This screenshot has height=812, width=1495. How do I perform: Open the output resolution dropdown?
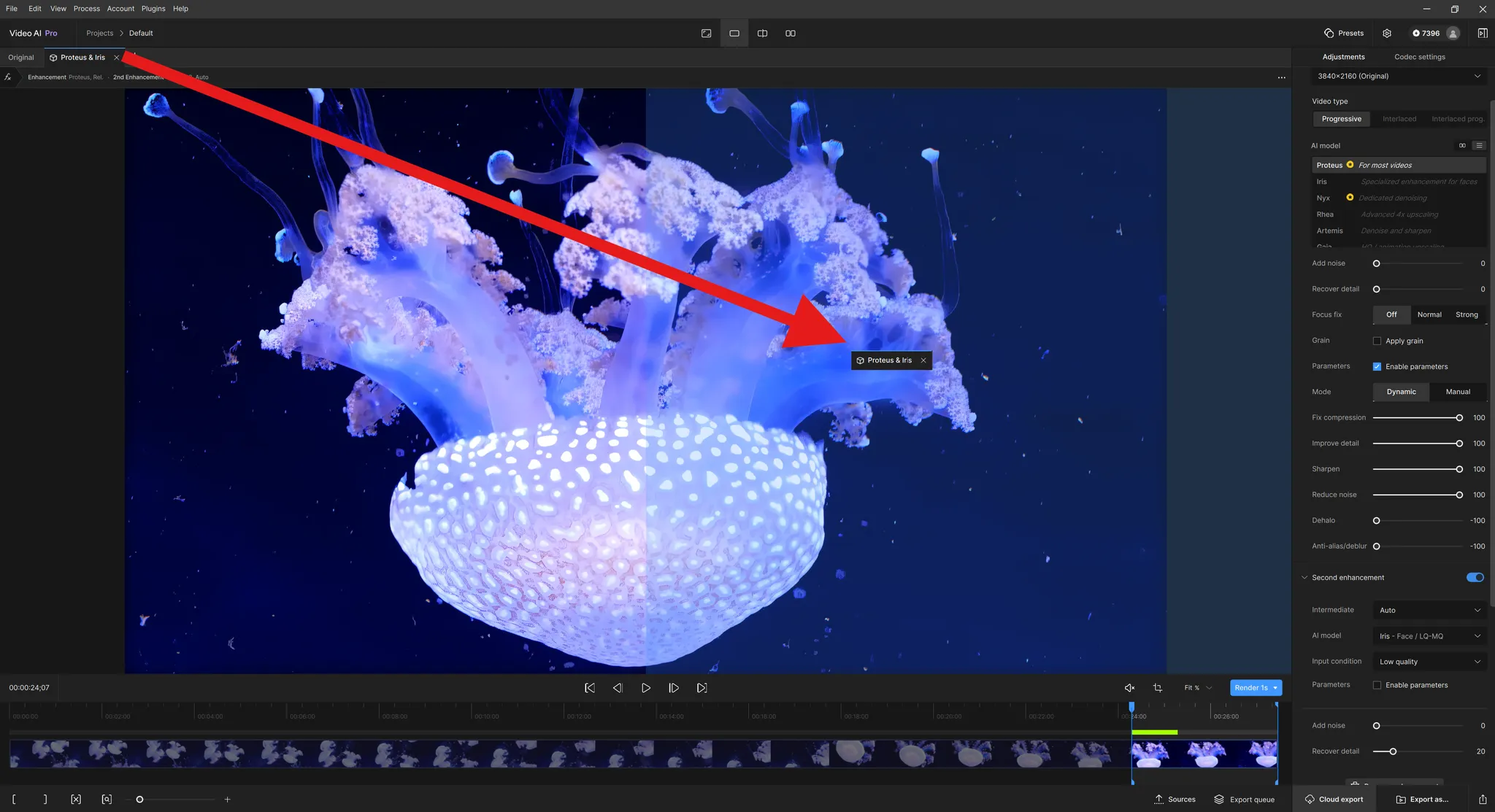pyautogui.click(x=1398, y=76)
